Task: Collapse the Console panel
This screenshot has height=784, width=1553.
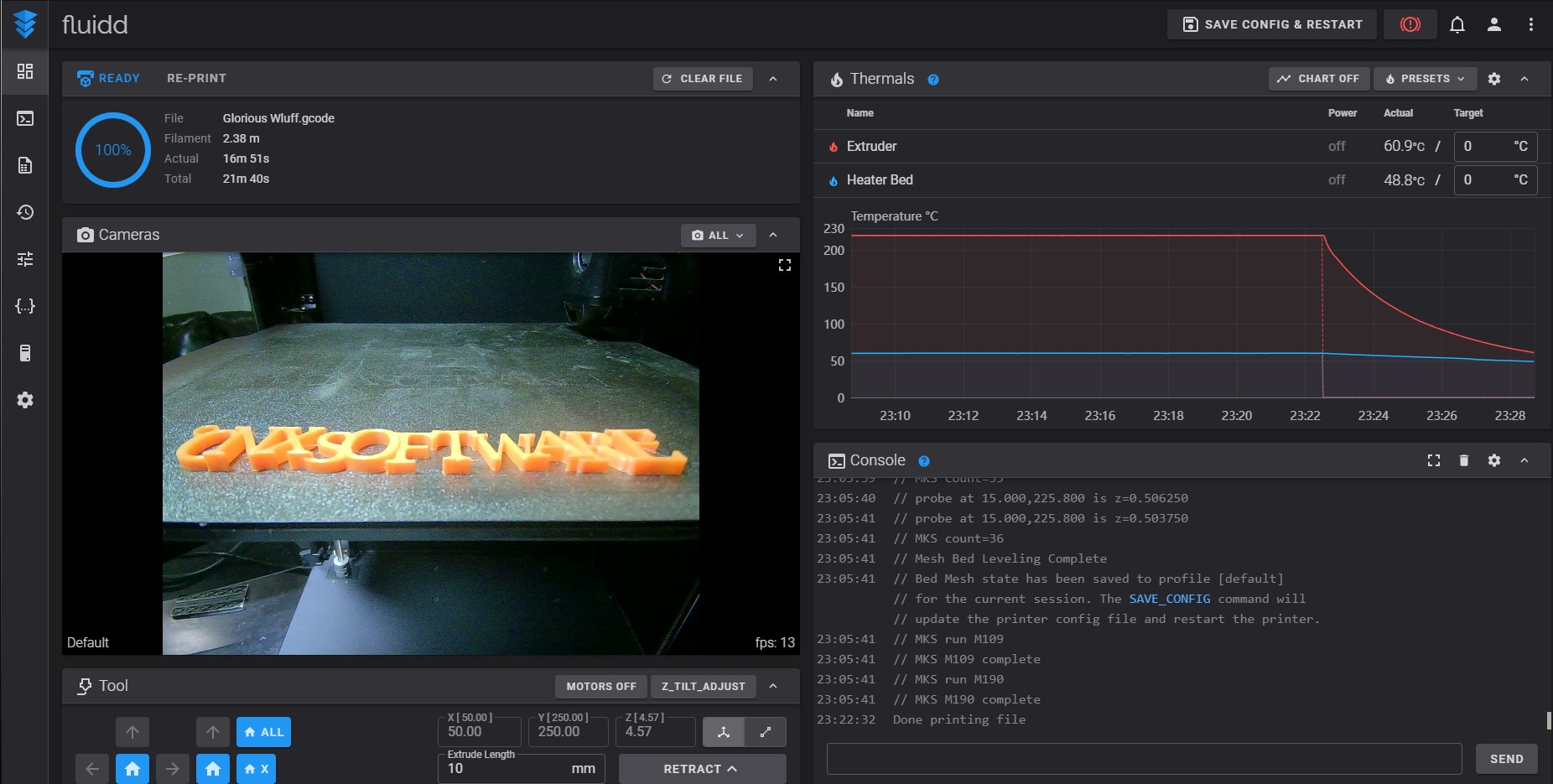Action: 1524,460
